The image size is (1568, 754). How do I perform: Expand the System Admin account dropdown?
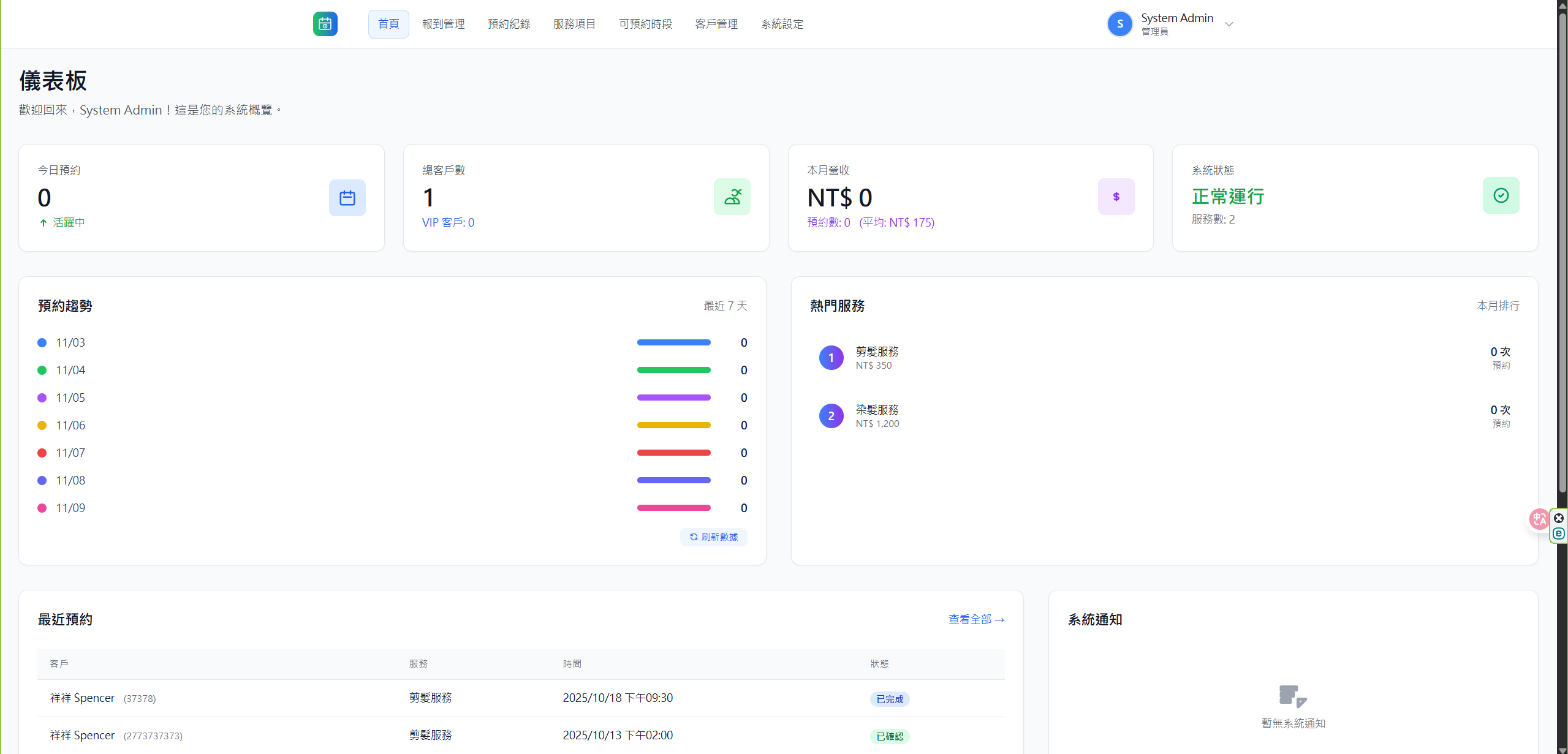click(1230, 25)
